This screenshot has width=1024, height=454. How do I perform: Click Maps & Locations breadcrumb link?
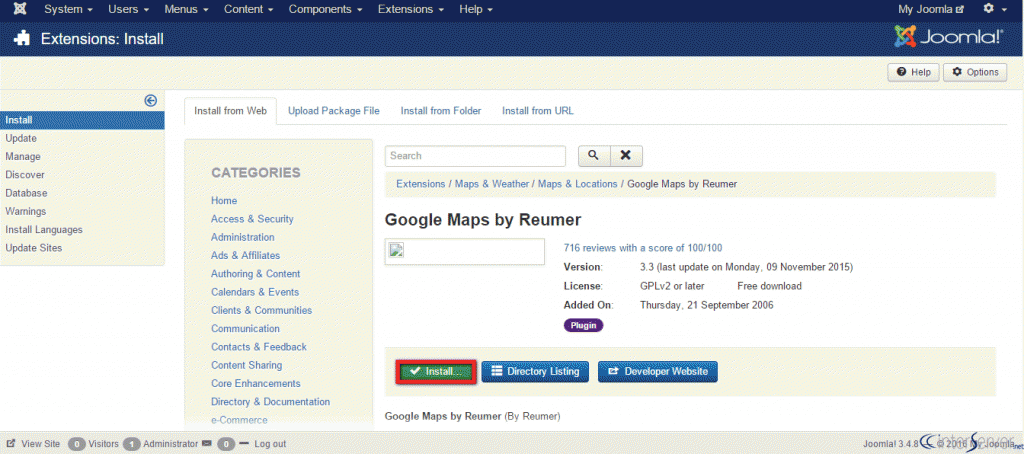click(x=577, y=184)
